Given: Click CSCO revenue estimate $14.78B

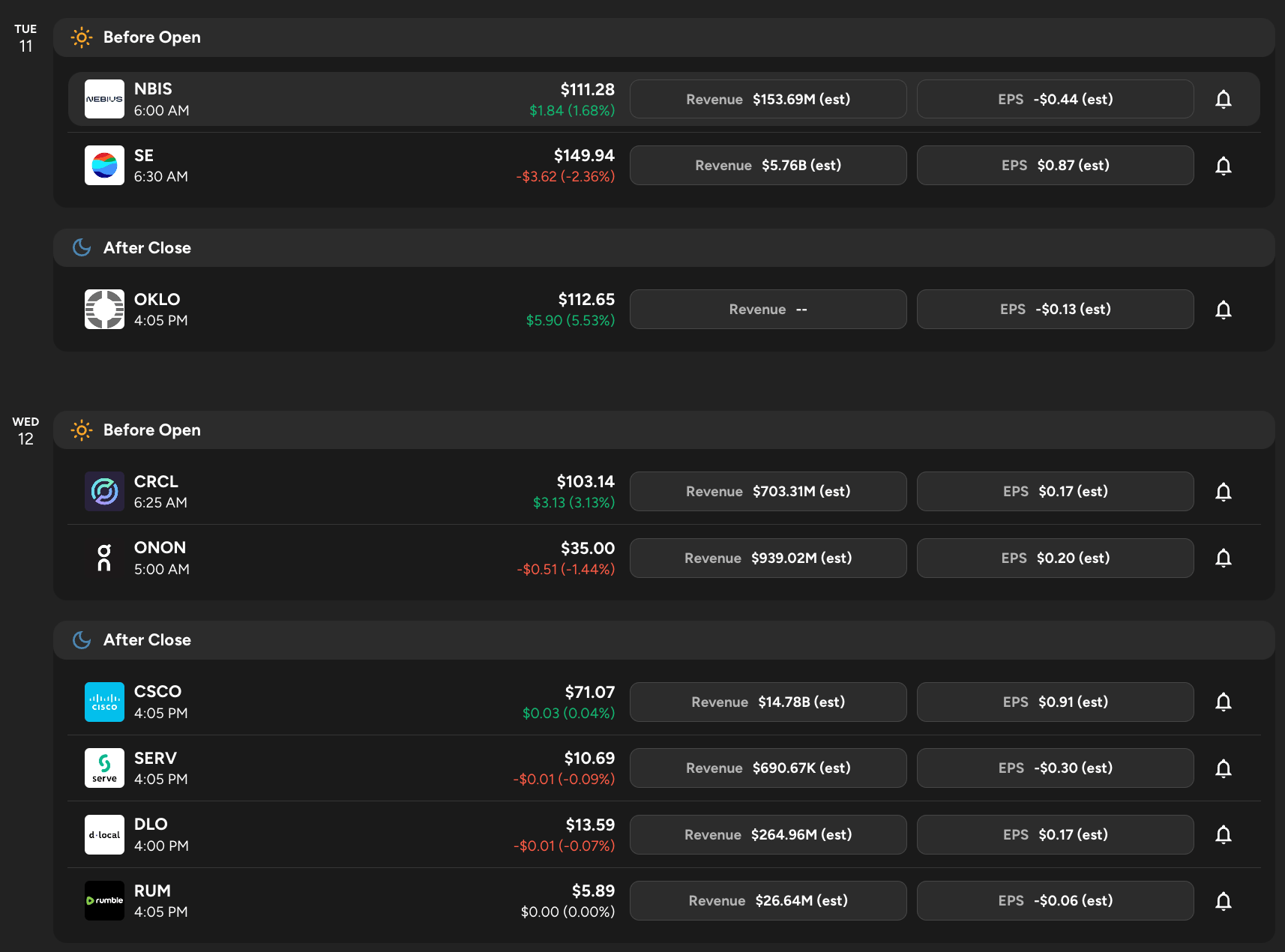Looking at the screenshot, I should click(x=768, y=702).
